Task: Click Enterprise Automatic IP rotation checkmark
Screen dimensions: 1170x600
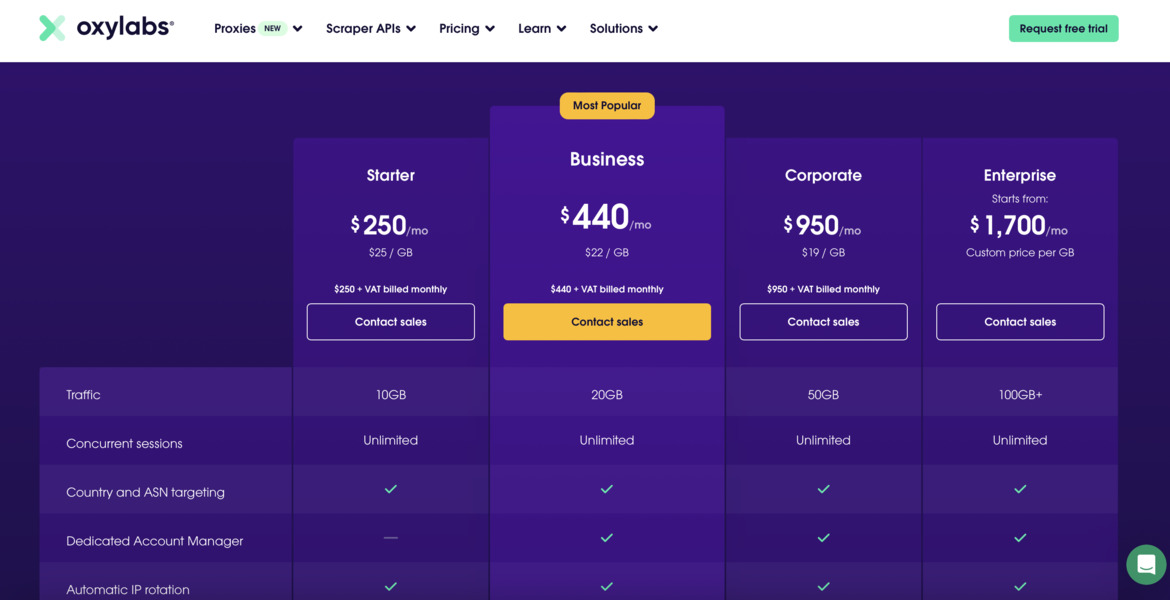Action: point(1020,587)
